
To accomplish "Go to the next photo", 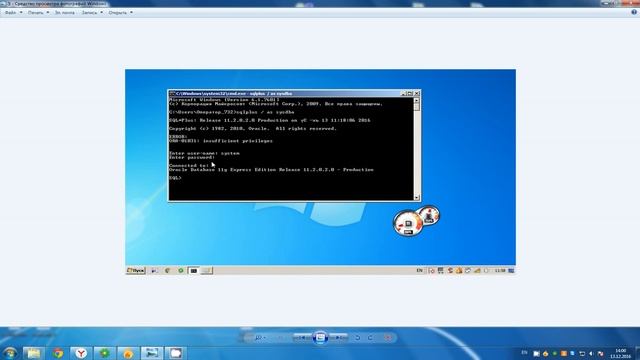I will click(338, 338).
